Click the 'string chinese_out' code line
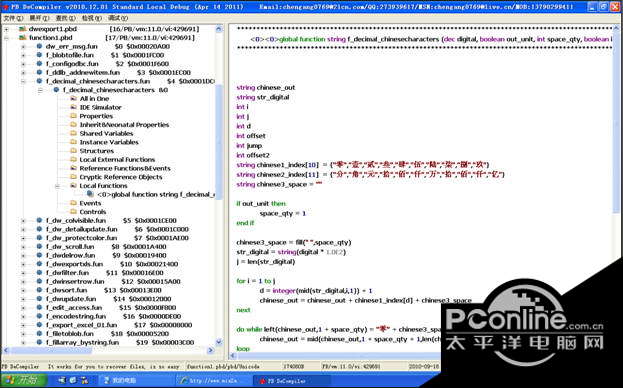The image size is (623, 388). click(x=266, y=88)
